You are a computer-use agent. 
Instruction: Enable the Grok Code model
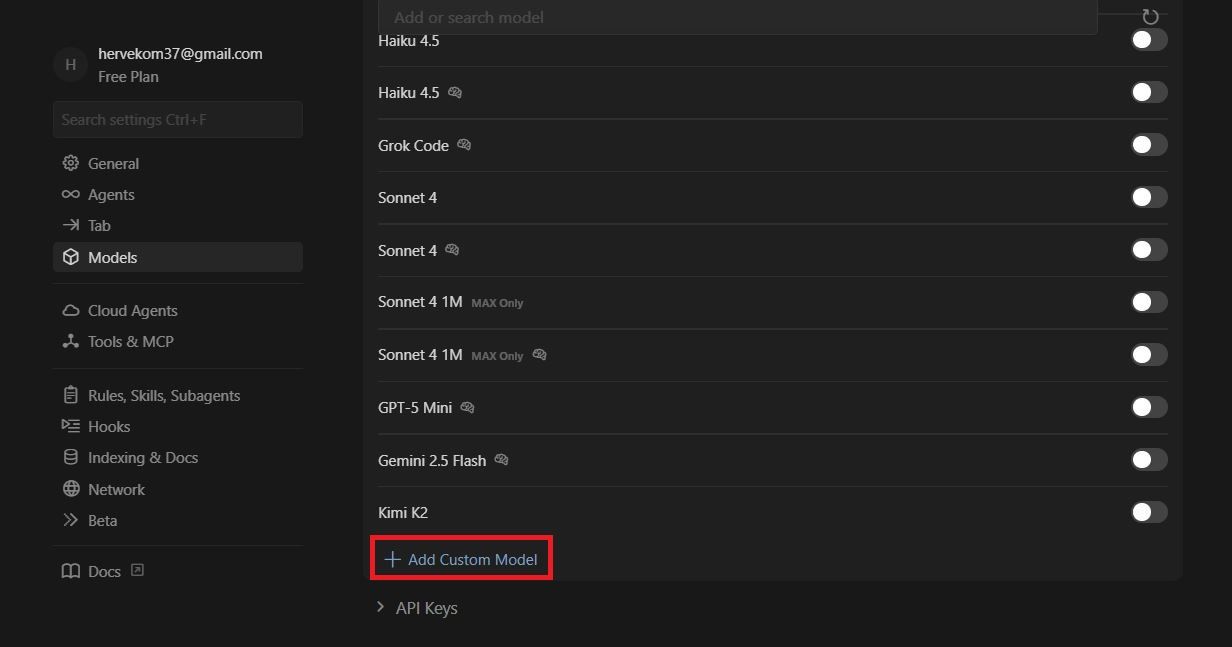point(1149,145)
